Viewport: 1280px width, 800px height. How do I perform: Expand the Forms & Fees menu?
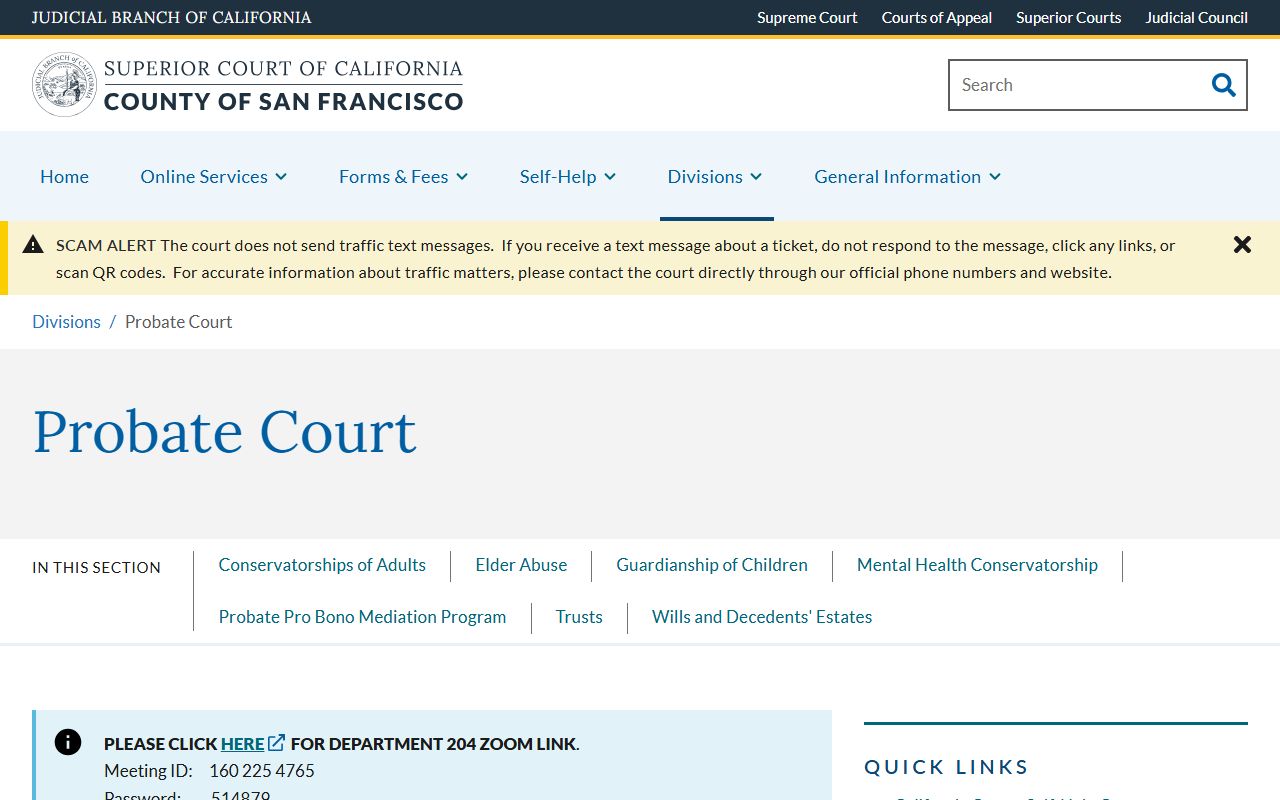coord(404,176)
